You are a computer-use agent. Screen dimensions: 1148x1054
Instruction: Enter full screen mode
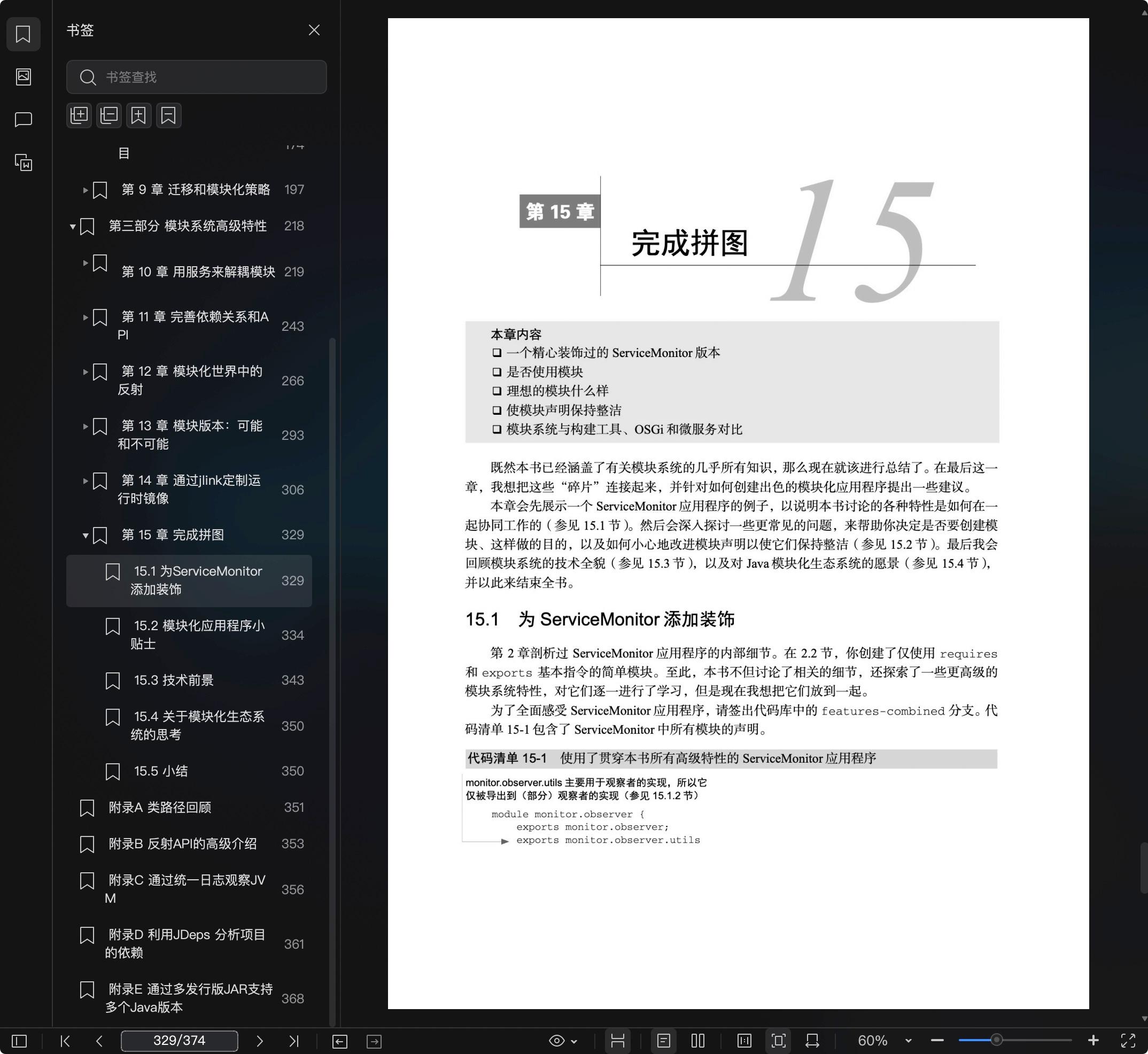(1128, 1042)
